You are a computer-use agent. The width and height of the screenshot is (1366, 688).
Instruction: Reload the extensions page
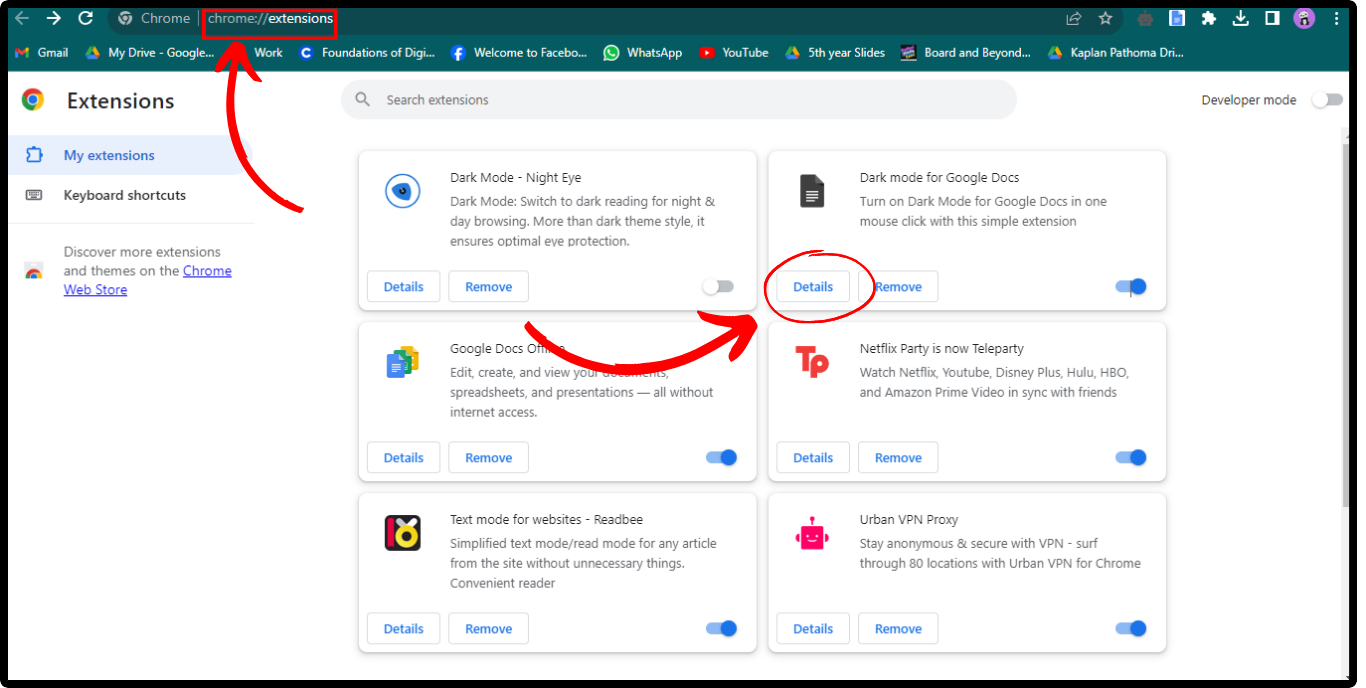pos(86,18)
